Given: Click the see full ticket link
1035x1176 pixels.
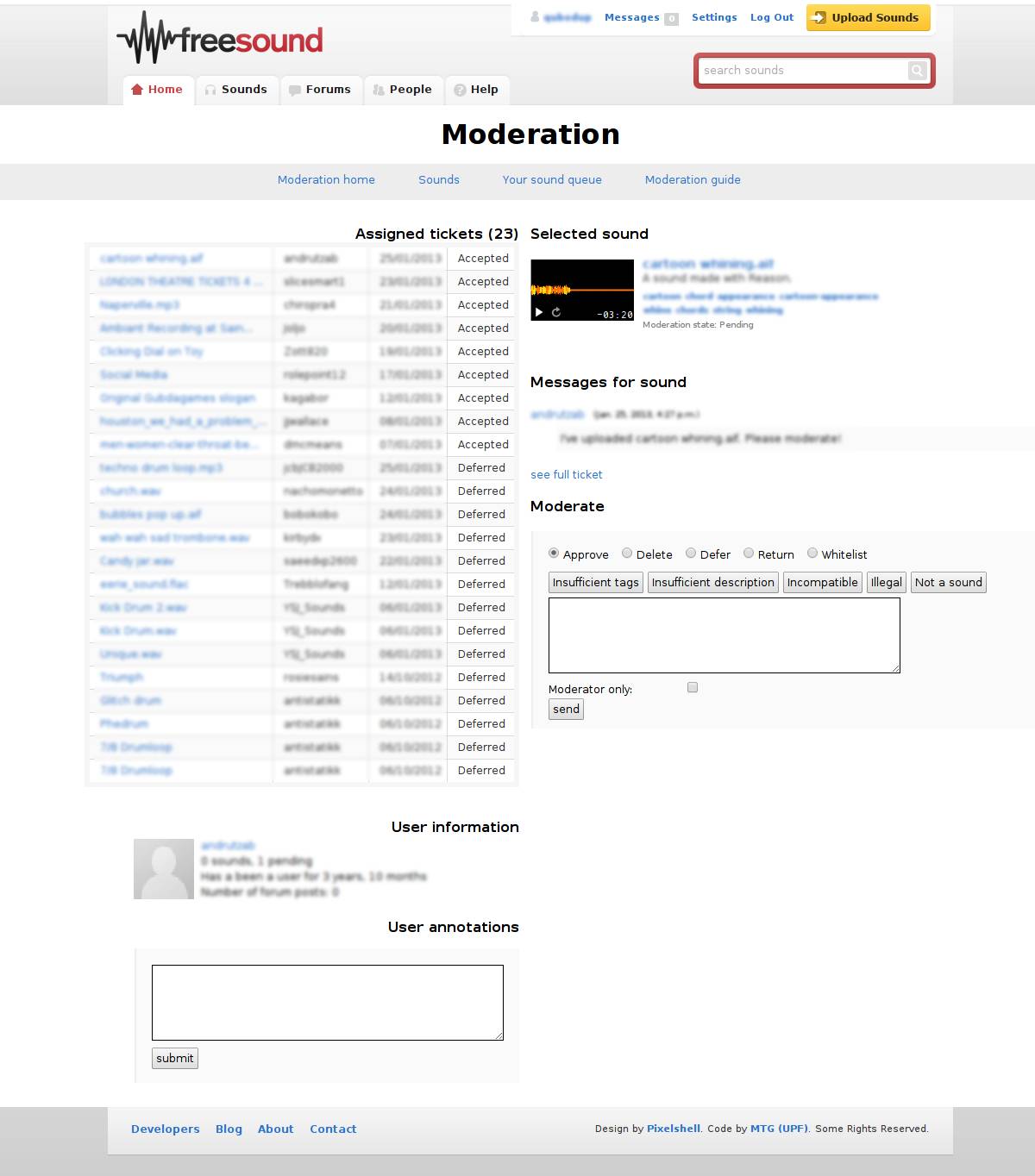Looking at the screenshot, I should tap(567, 474).
